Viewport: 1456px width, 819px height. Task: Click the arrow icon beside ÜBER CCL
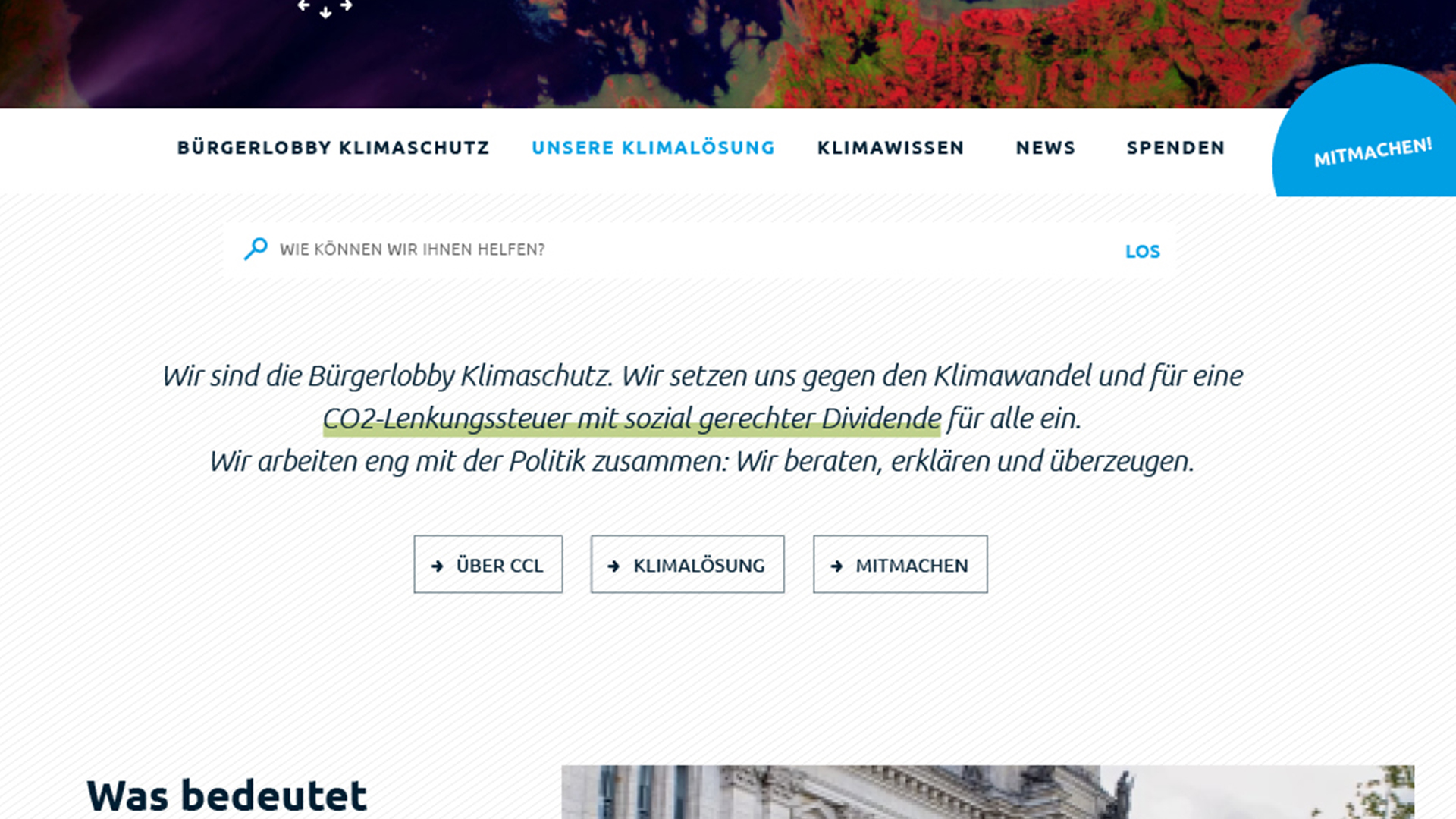point(438,566)
